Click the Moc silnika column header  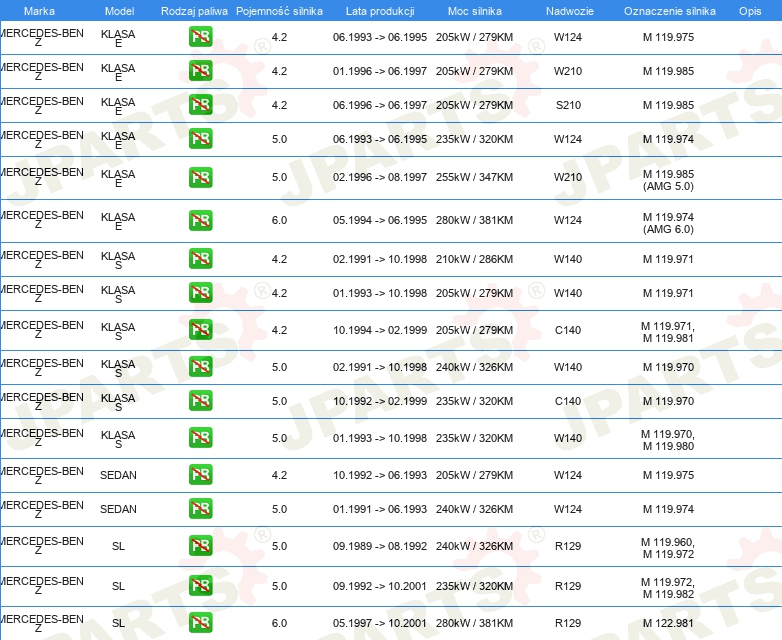(474, 11)
